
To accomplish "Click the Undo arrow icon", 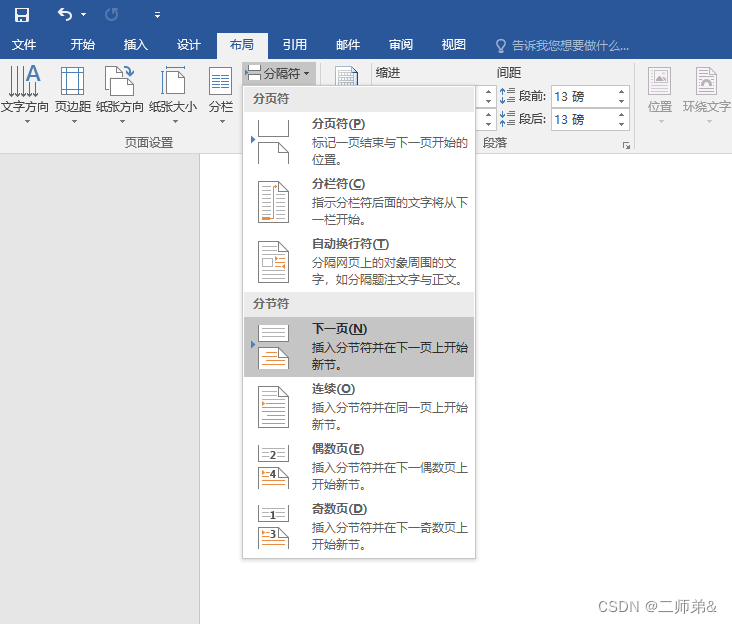I will point(65,14).
